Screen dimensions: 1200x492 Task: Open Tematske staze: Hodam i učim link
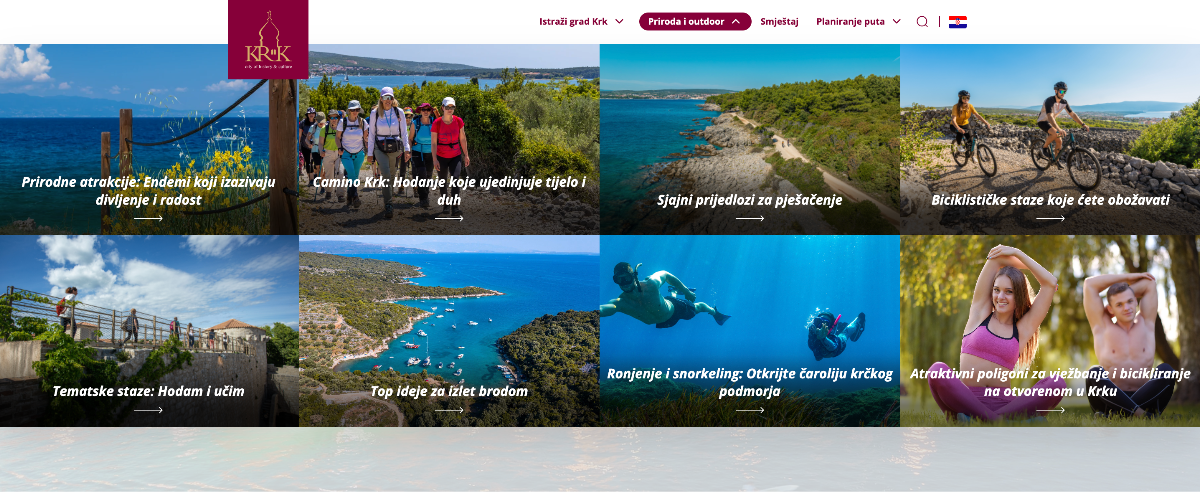[148, 391]
